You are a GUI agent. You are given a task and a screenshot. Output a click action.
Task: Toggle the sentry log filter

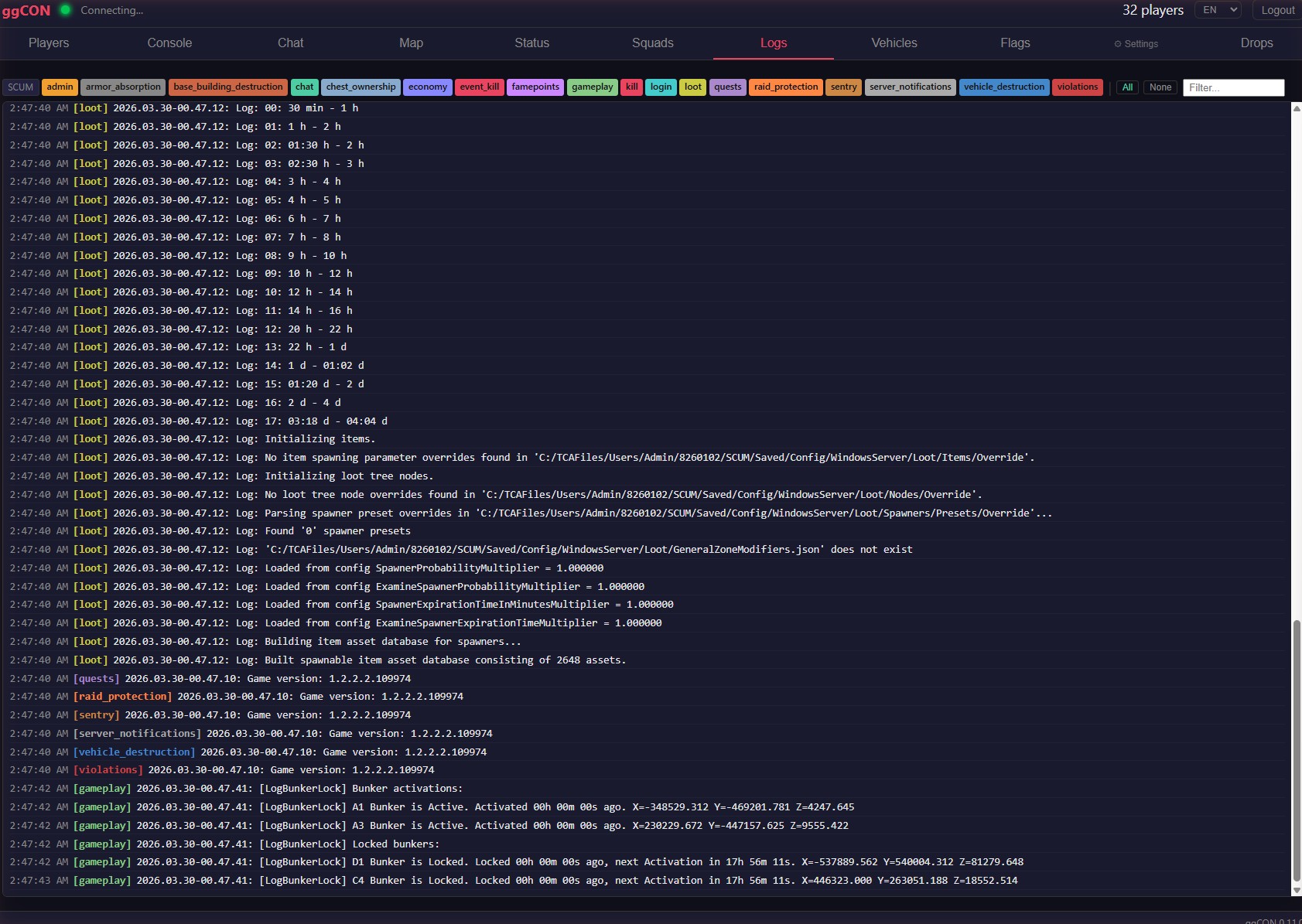[x=844, y=87]
